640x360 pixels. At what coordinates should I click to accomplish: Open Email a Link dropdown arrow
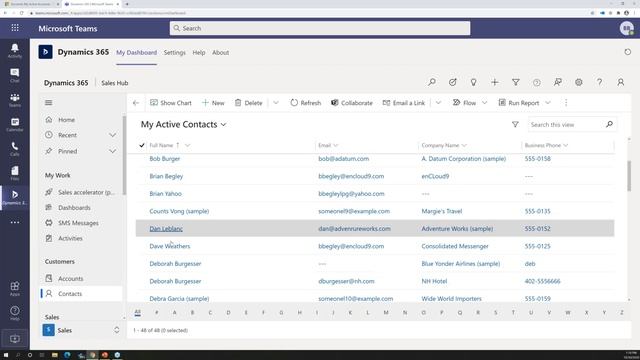[438, 103]
